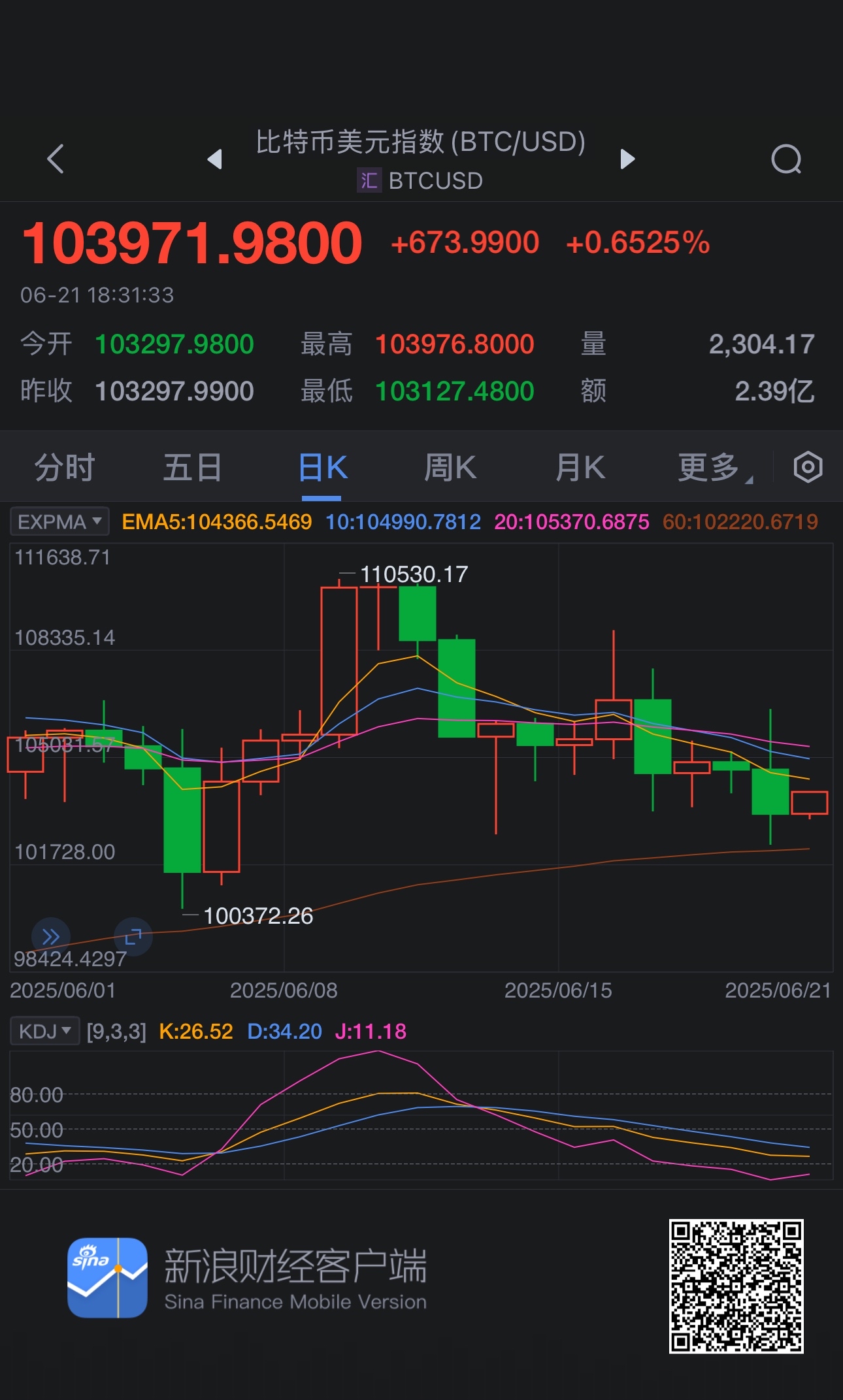Tap the QR code image
The height and width of the screenshot is (1400, 843).
(x=736, y=1286)
